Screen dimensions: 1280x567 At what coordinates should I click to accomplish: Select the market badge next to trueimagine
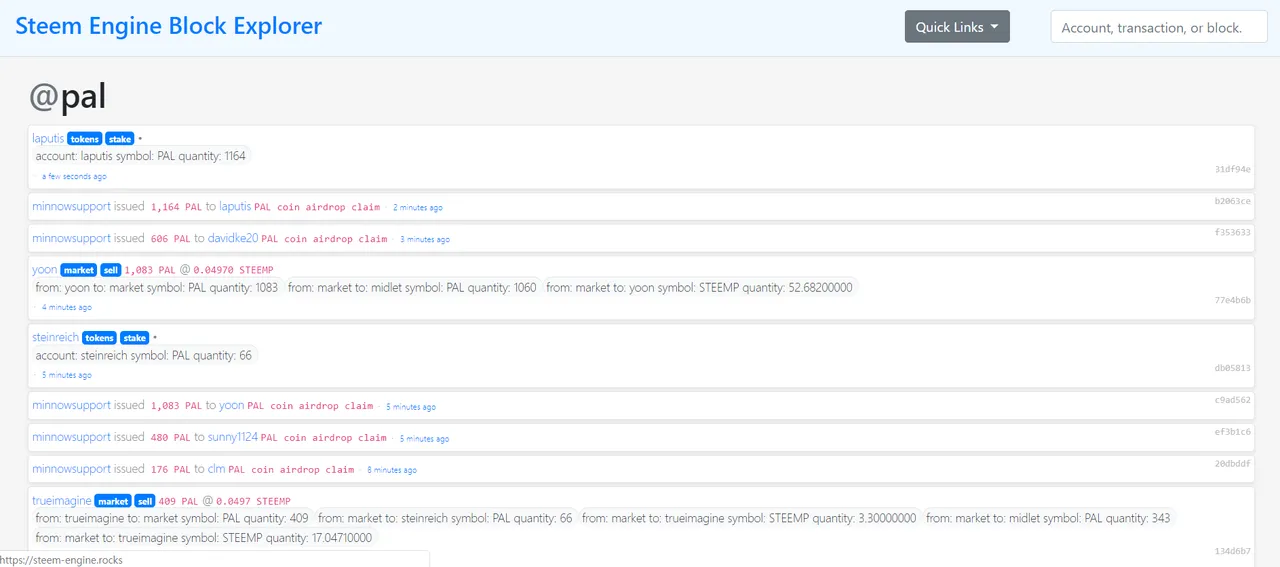pyautogui.click(x=113, y=501)
